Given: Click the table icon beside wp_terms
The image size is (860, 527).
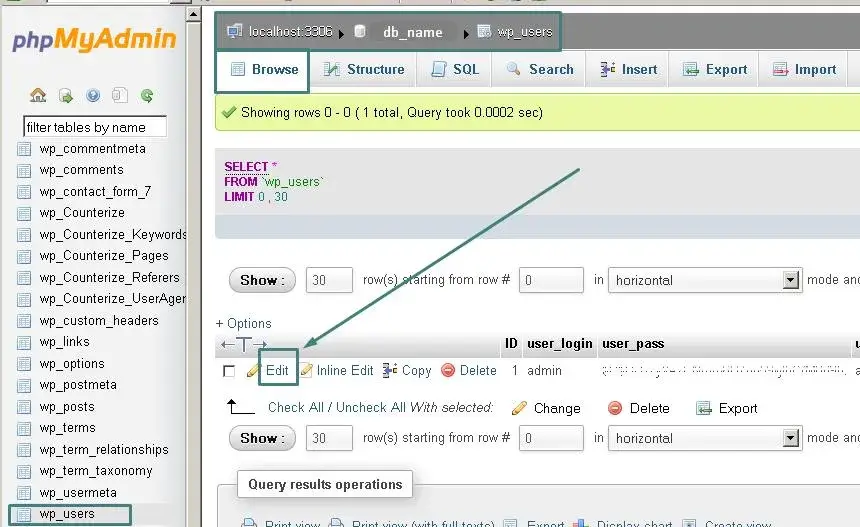Looking at the screenshot, I should coord(24,428).
